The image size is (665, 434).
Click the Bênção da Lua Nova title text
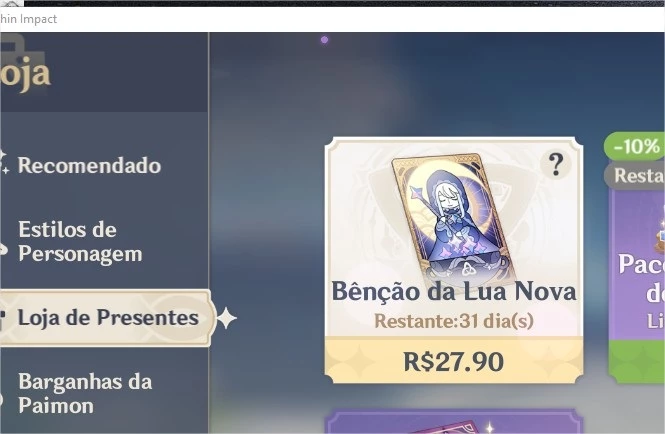point(454,291)
